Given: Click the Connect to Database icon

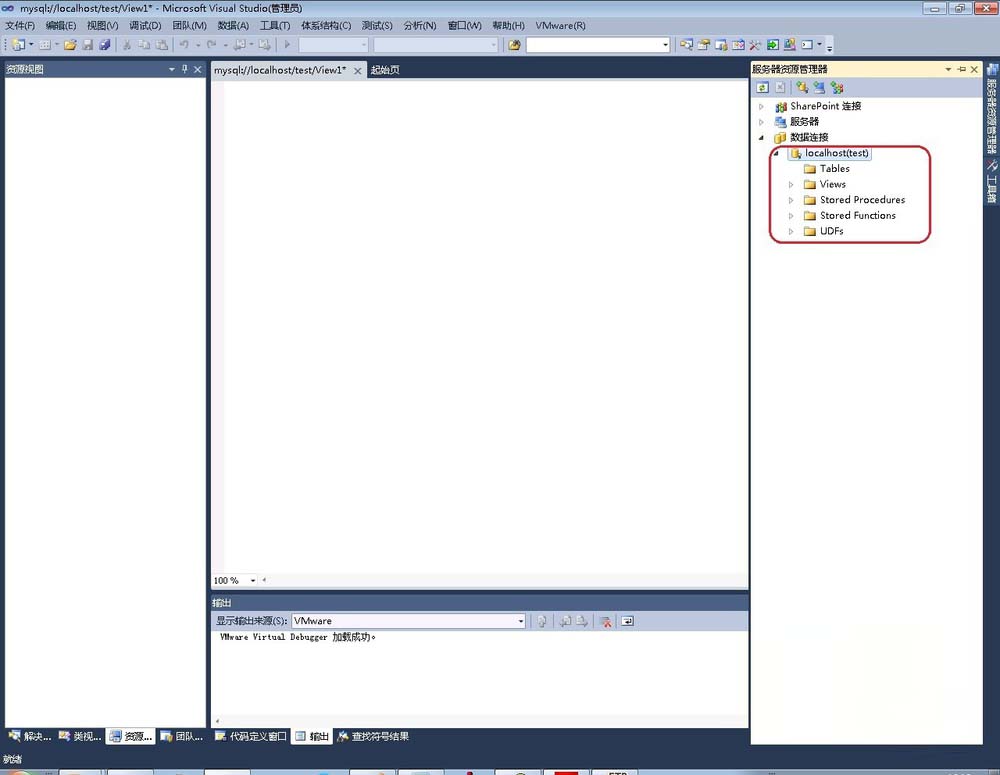Looking at the screenshot, I should [802, 87].
